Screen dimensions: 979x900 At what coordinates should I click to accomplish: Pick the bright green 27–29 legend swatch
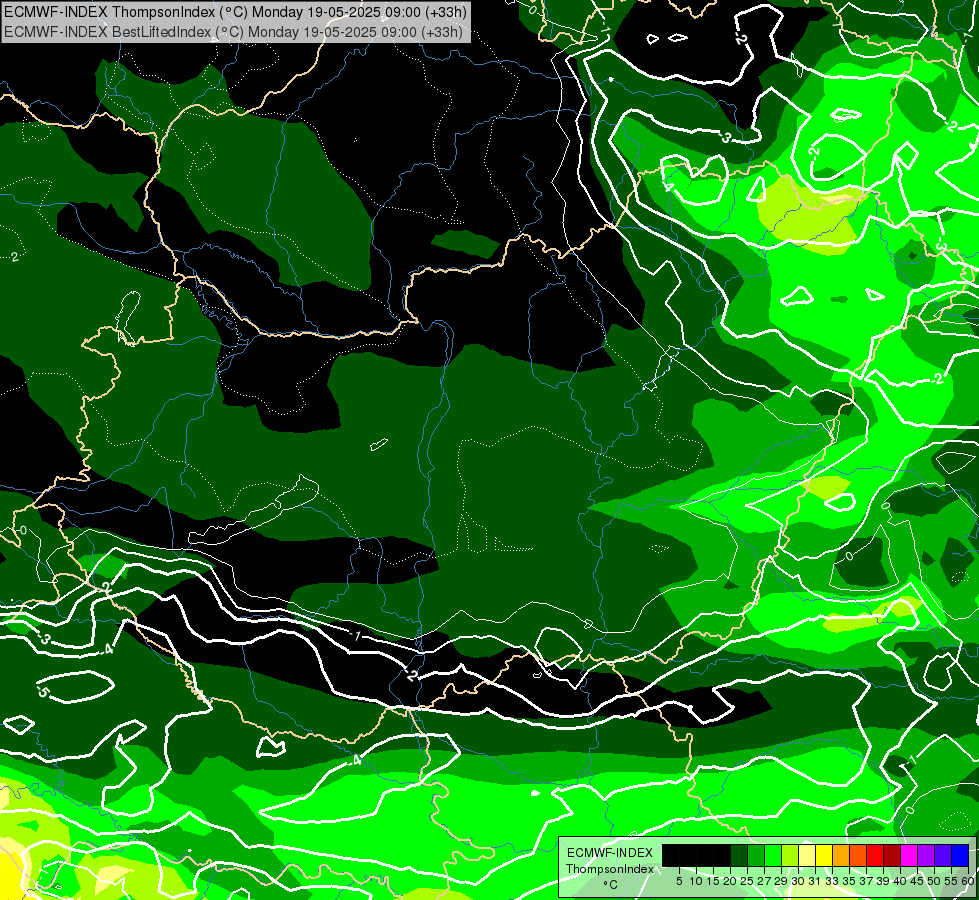tap(773, 856)
